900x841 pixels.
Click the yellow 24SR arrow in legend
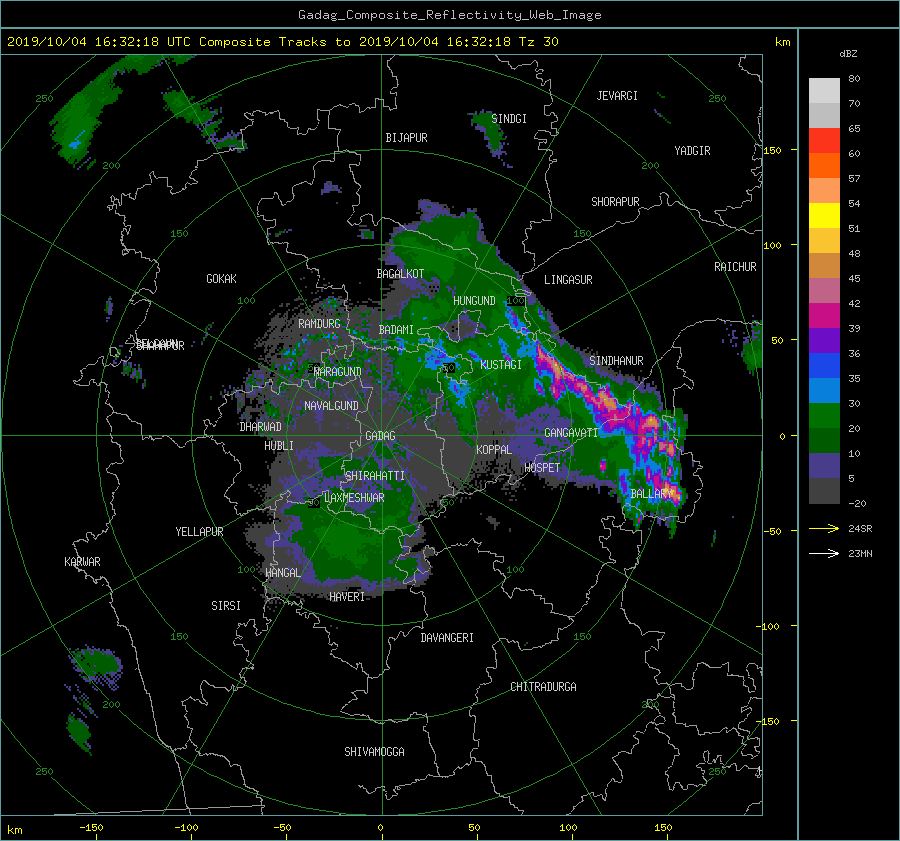(824, 528)
